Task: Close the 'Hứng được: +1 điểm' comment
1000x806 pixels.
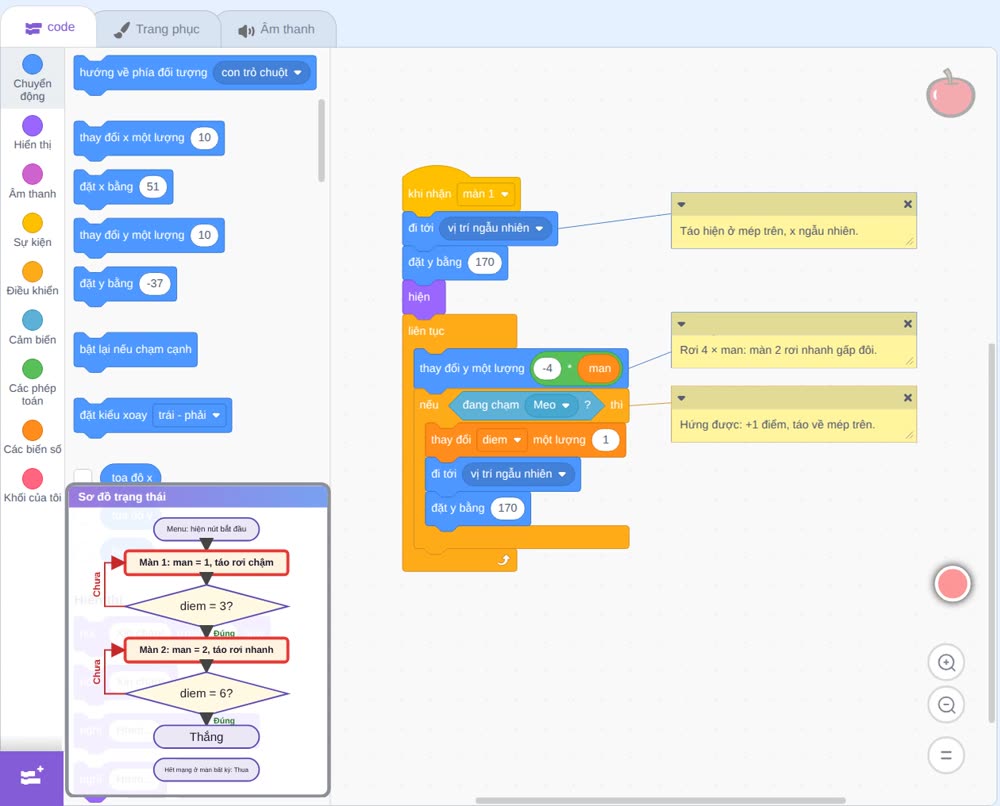Action: (908, 398)
